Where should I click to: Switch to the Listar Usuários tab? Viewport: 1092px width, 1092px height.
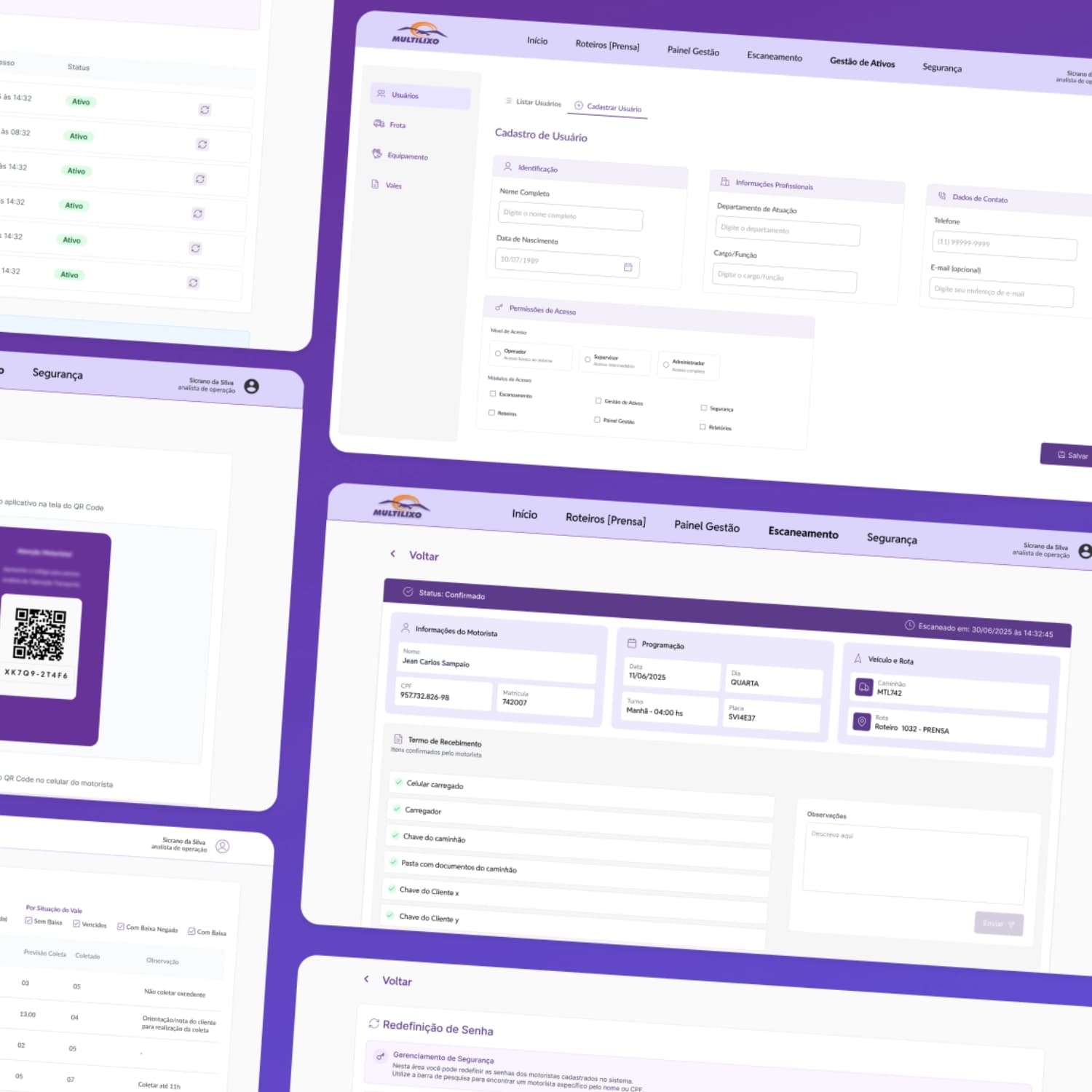[534, 103]
